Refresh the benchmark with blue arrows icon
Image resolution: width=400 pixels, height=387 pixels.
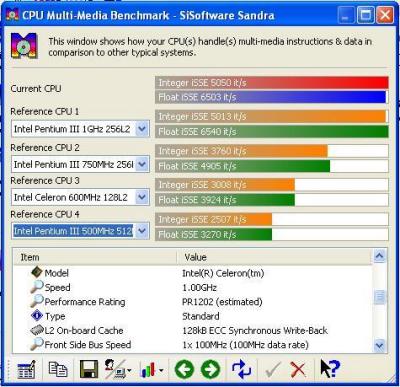tap(241, 369)
